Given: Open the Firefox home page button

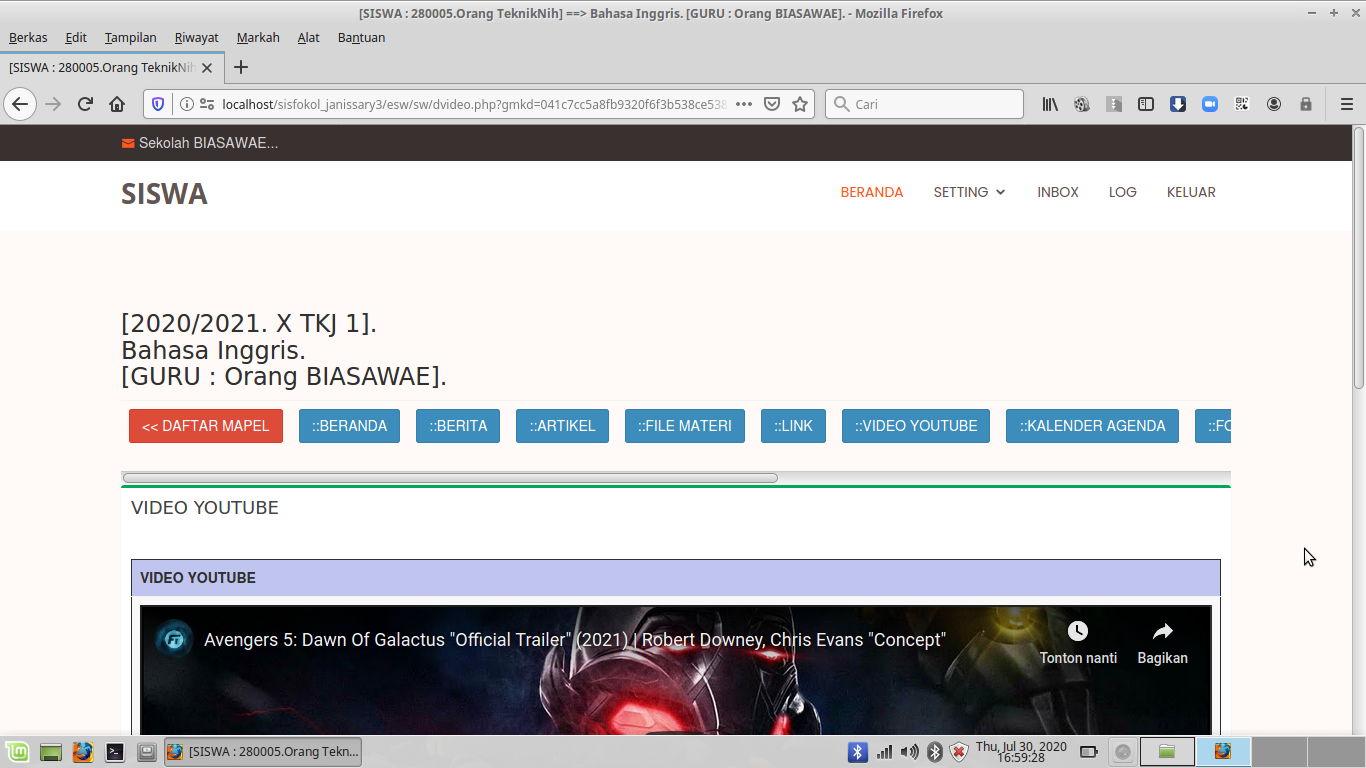Looking at the screenshot, I should click(117, 104).
